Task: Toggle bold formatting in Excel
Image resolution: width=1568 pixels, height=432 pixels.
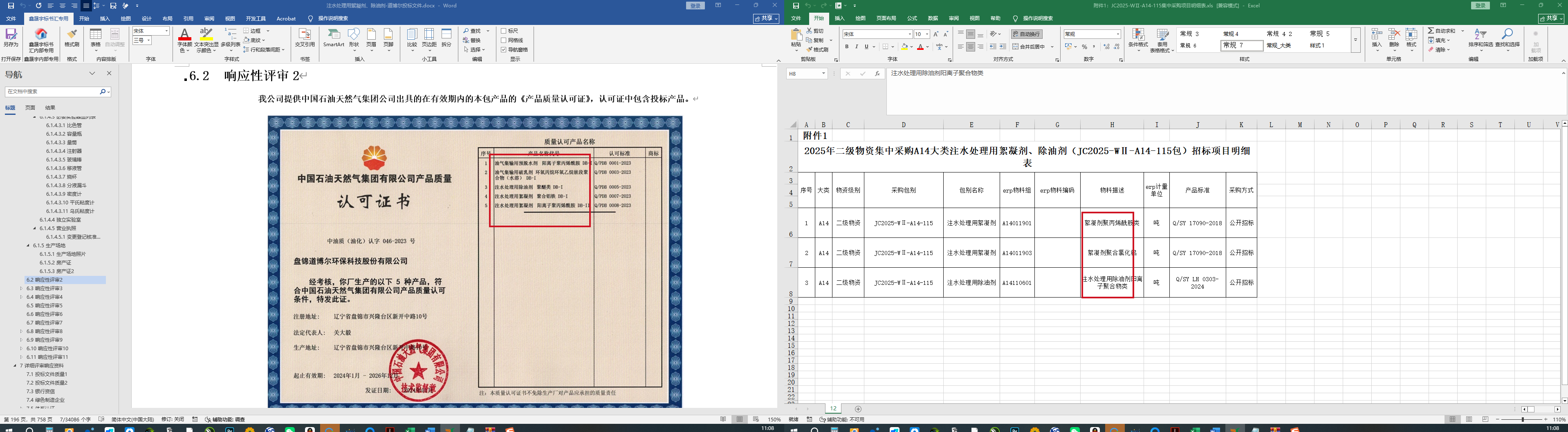Action: coord(847,47)
